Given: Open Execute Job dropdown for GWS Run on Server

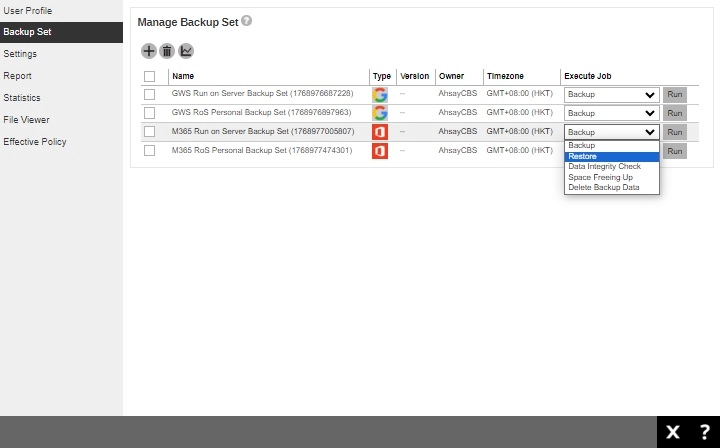Looking at the screenshot, I should (611, 95).
